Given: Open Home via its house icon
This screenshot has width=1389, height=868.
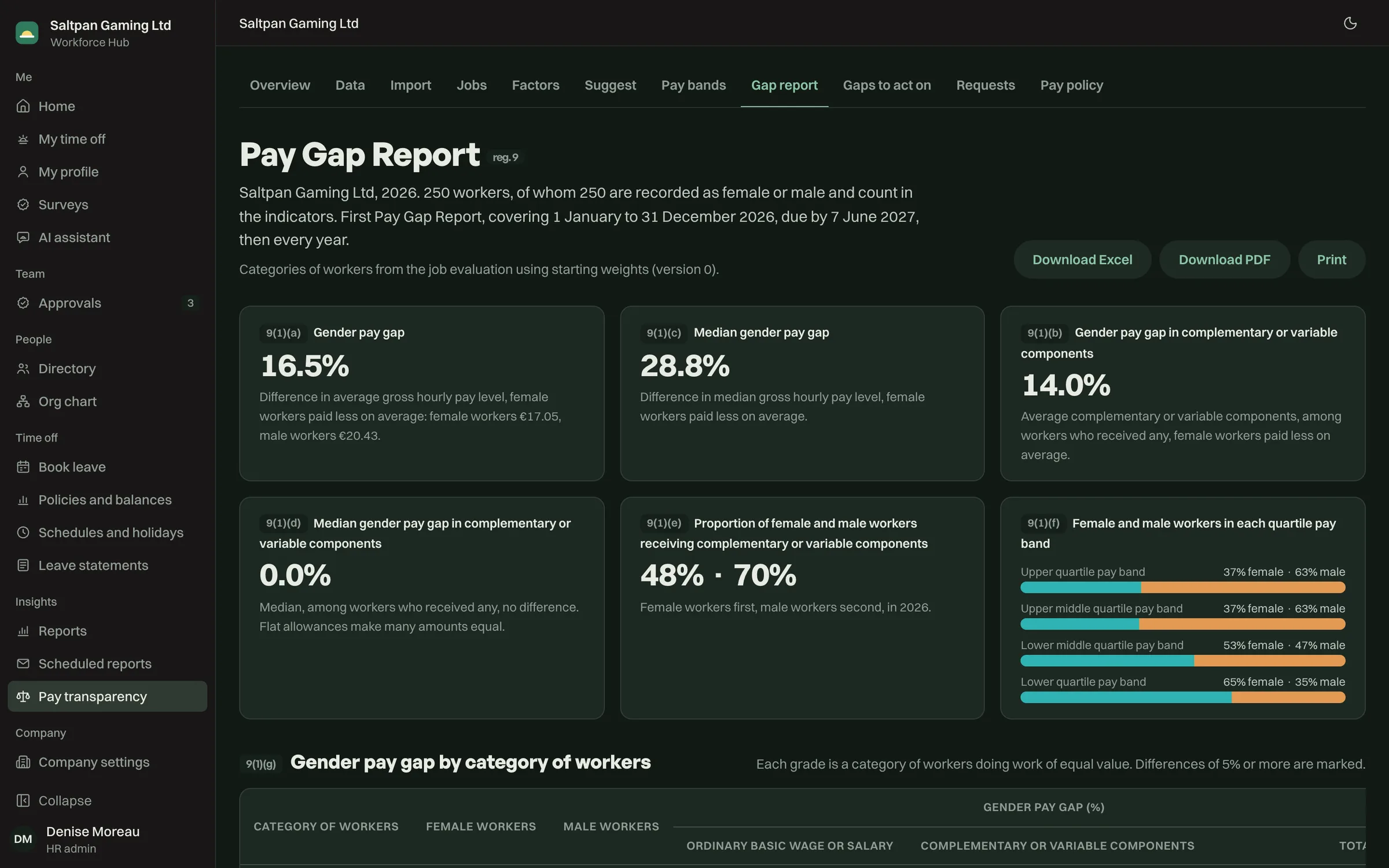Looking at the screenshot, I should coord(23,106).
